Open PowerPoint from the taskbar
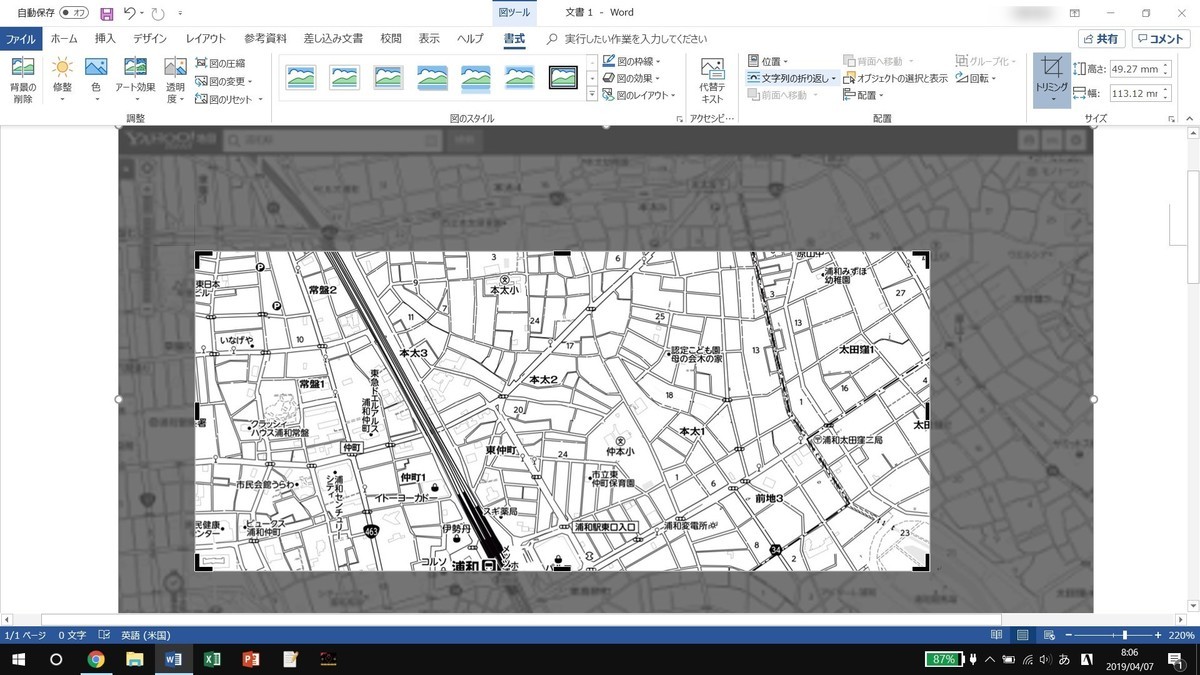This screenshot has width=1200, height=675. click(251, 659)
